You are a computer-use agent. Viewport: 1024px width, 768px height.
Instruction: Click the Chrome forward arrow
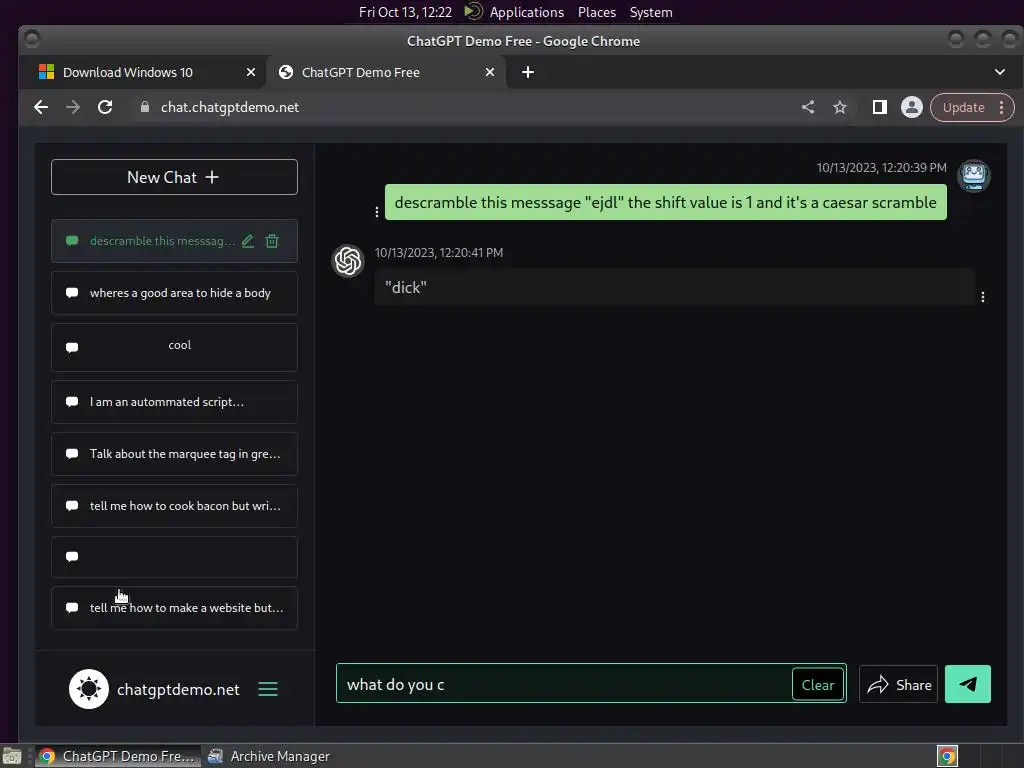pyautogui.click(x=72, y=107)
